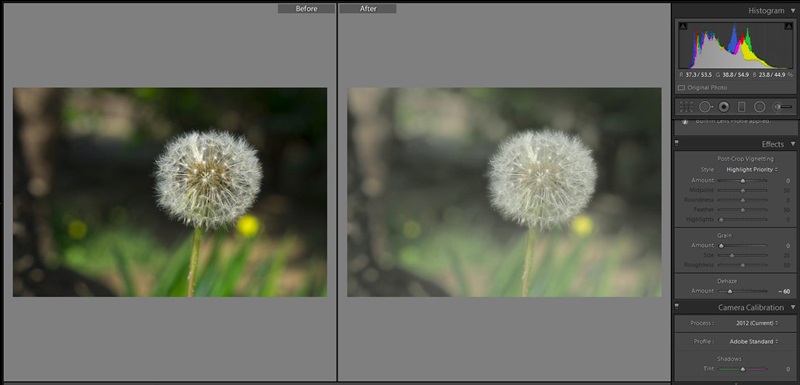Open the camera Profile dropdown
Screen dimensions: 800x385
(x=754, y=342)
